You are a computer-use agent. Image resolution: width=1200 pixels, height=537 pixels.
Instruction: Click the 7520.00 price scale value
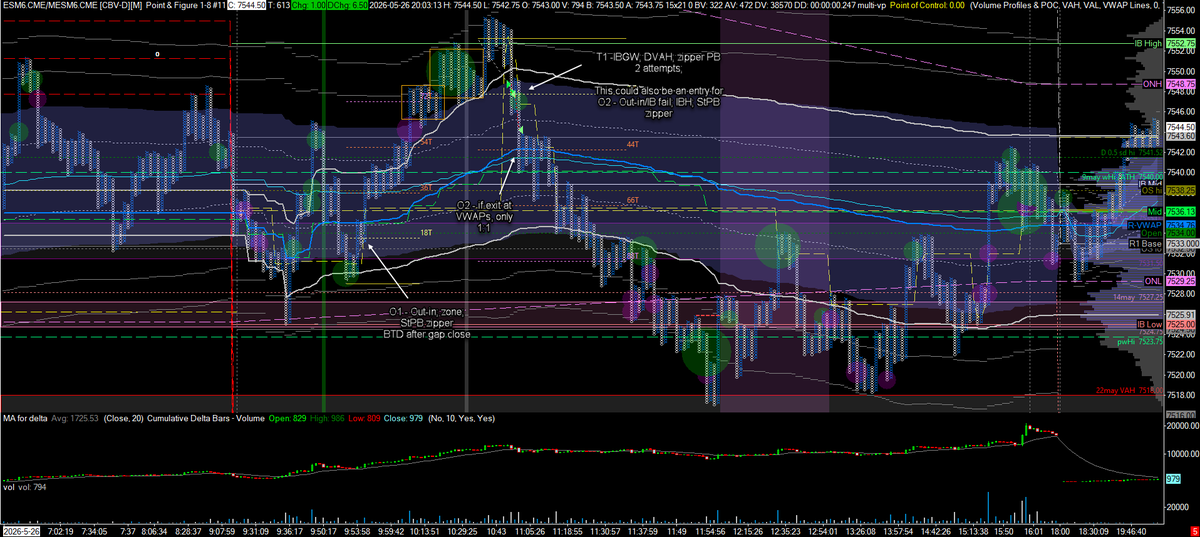[x=1181, y=375]
